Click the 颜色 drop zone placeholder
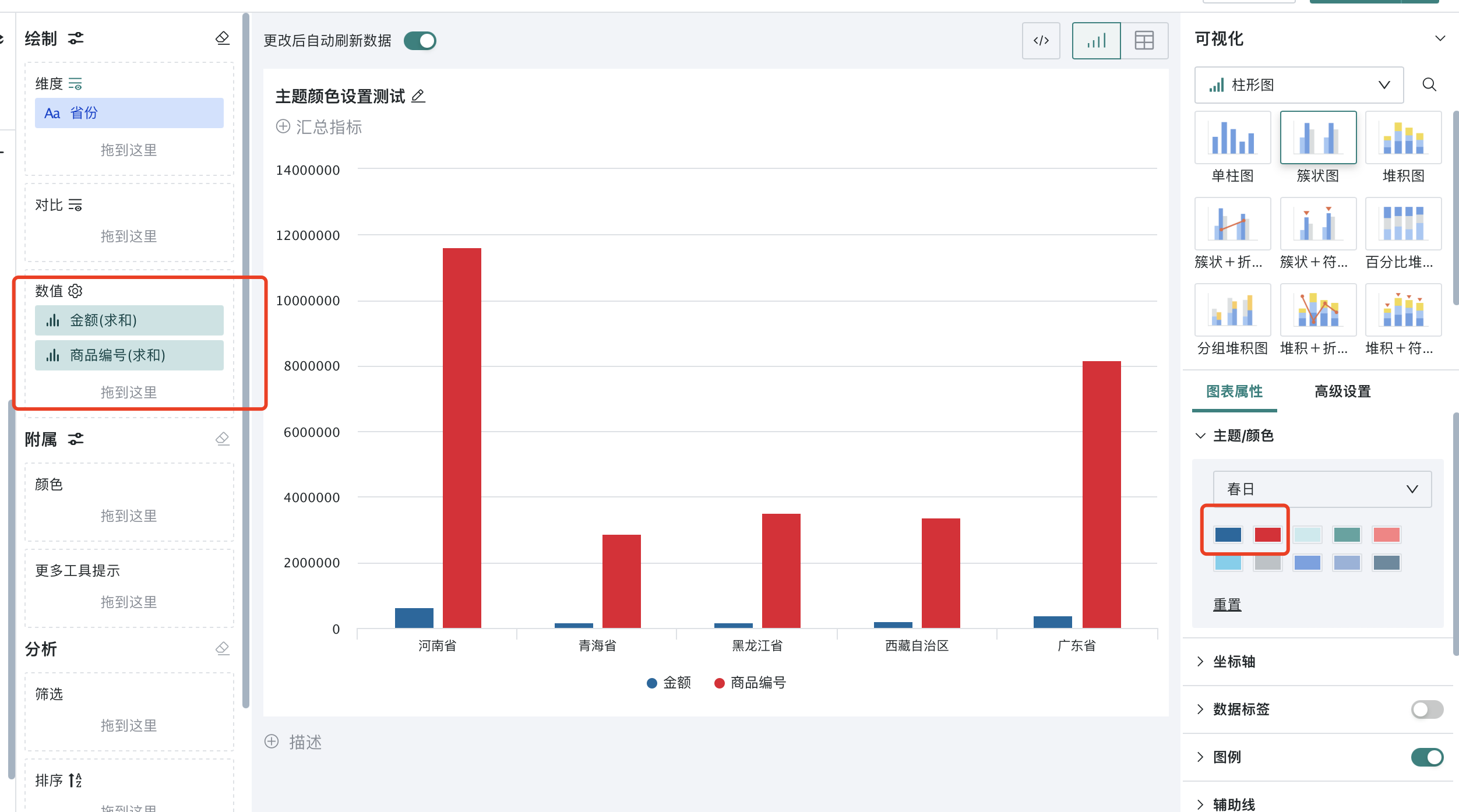This screenshot has width=1459, height=812. pos(129,516)
